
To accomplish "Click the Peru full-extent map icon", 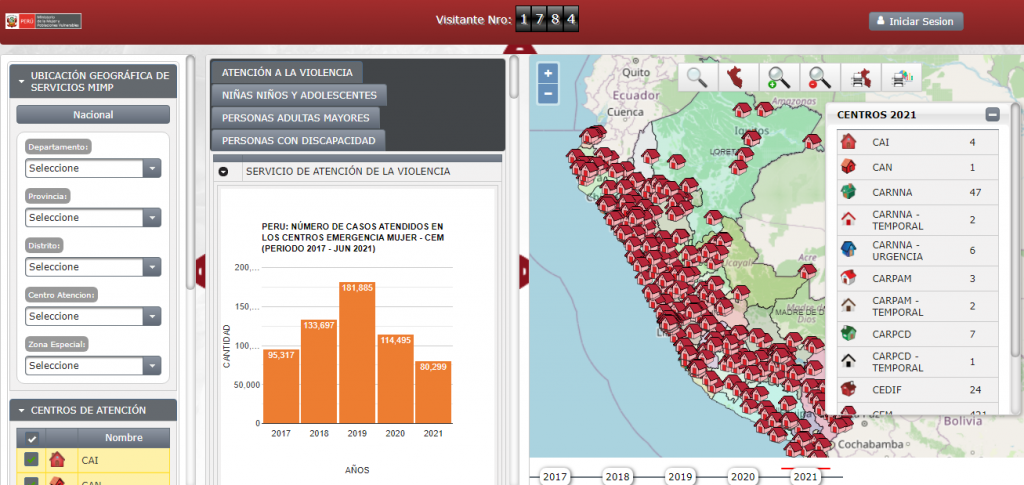I will click(736, 77).
